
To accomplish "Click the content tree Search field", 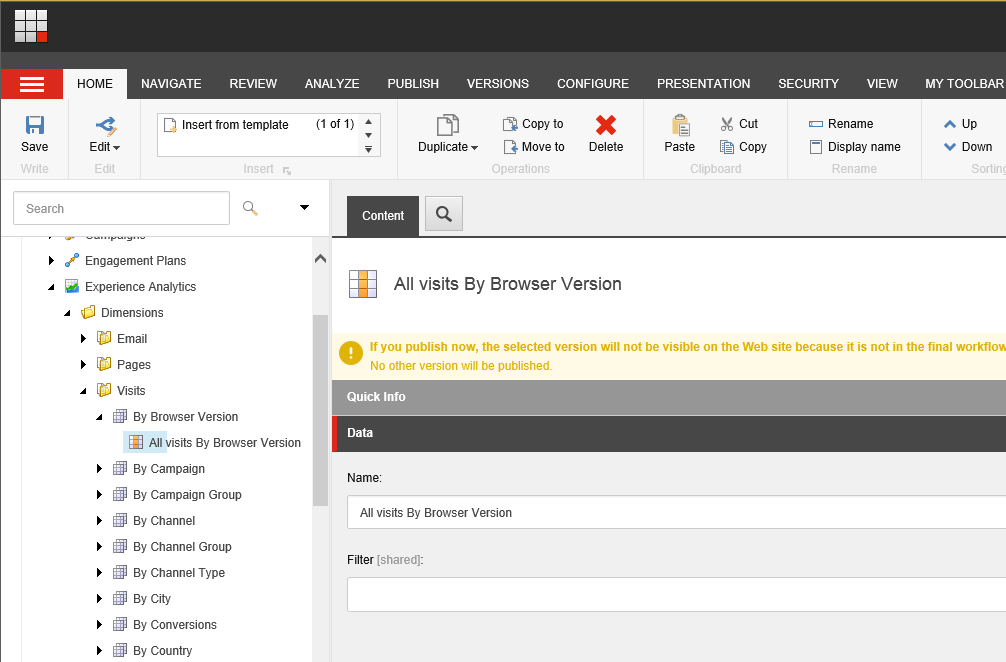I will pyautogui.click(x=121, y=208).
